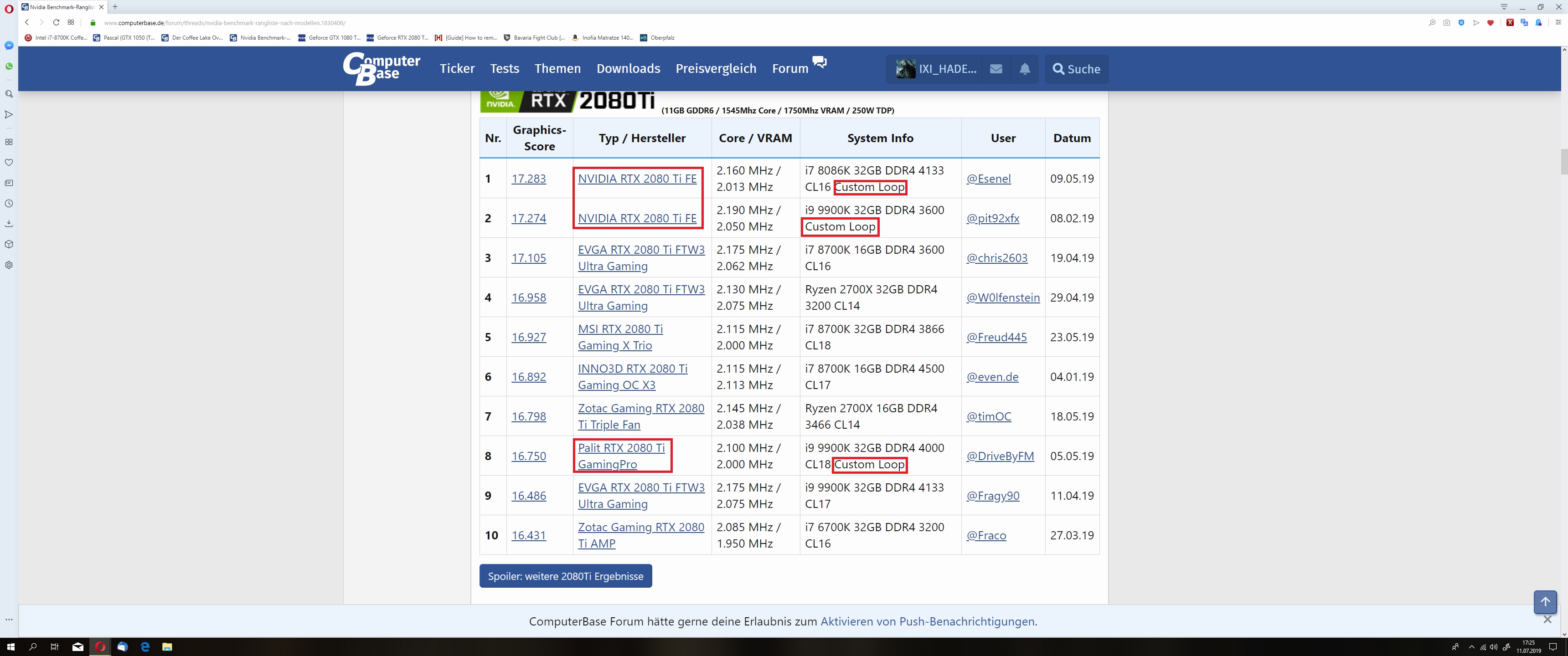This screenshot has width=1568, height=656.
Task: Click the ad blocker shield icon
Action: click(x=1461, y=22)
